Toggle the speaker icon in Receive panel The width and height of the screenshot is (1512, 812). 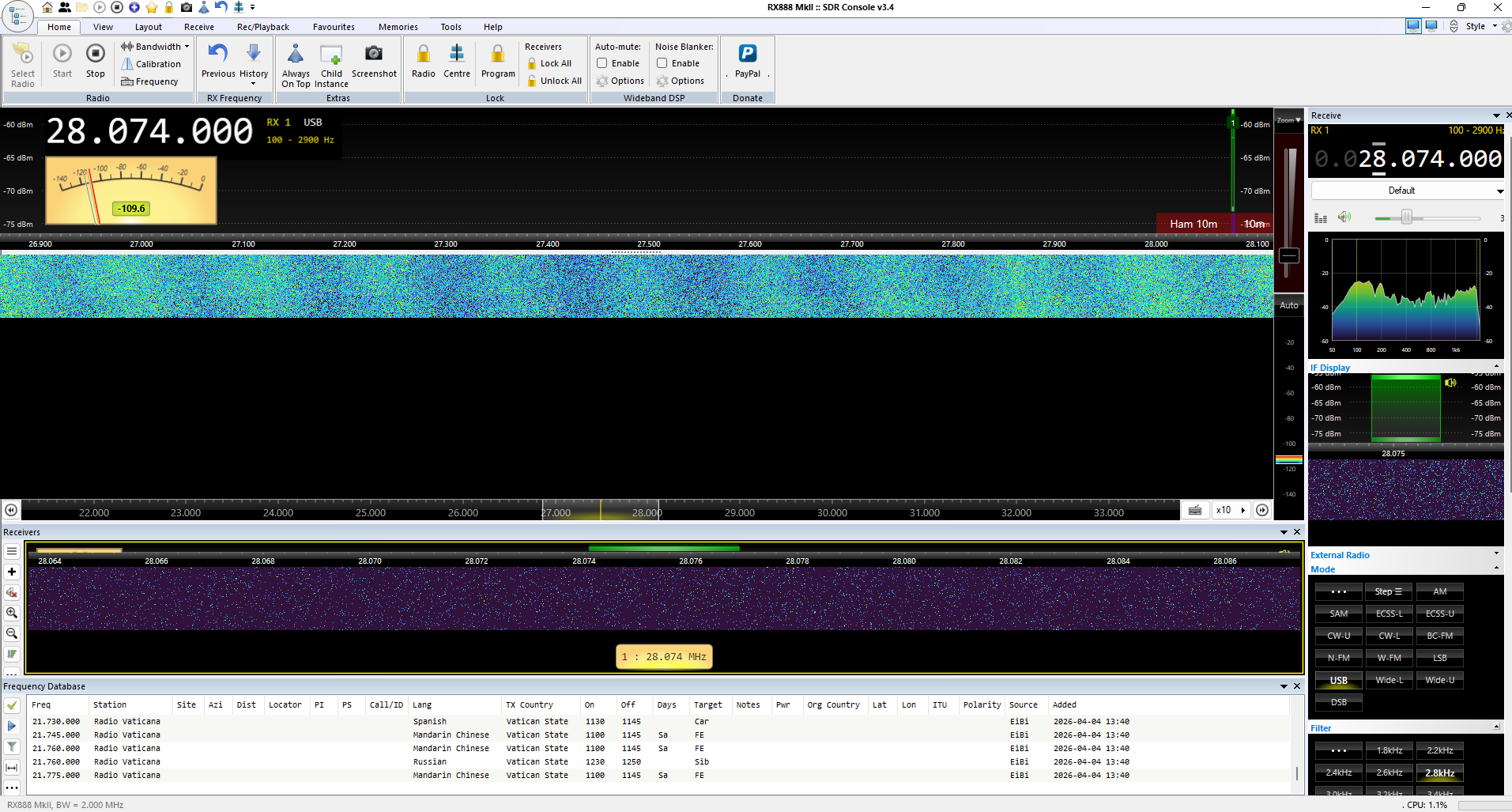1344,217
